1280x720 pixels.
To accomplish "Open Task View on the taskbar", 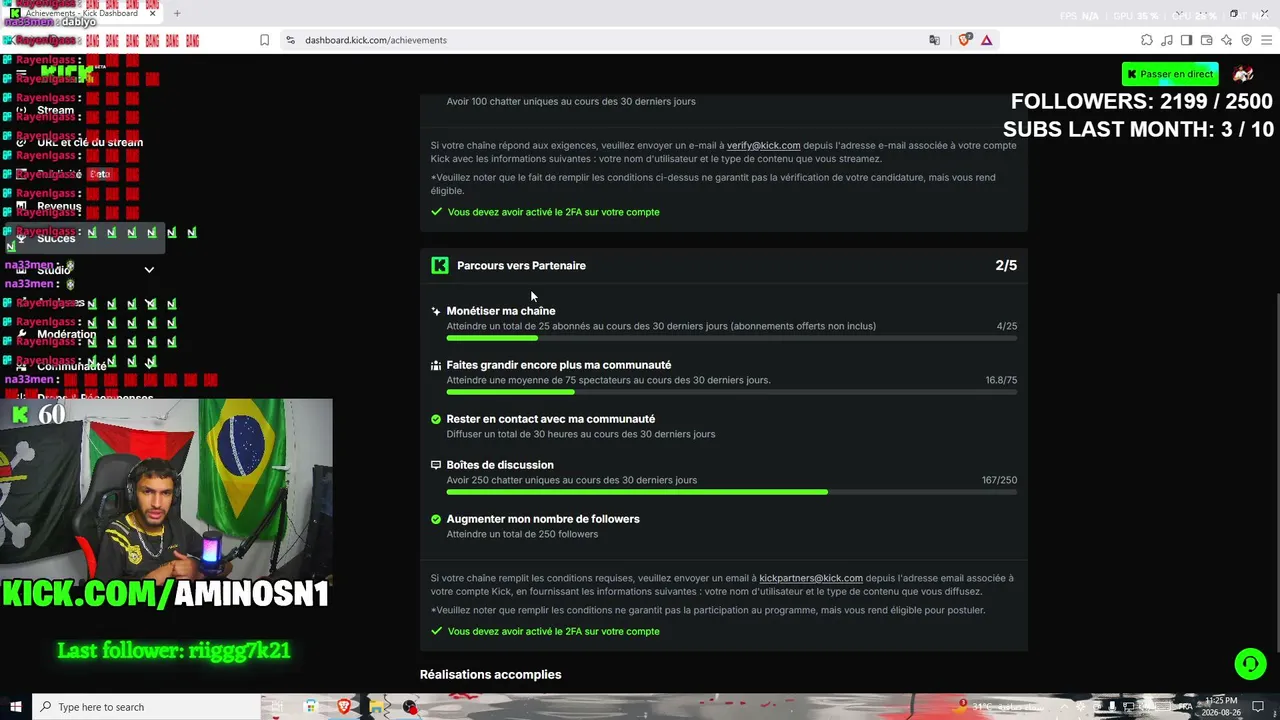I will [x=278, y=707].
